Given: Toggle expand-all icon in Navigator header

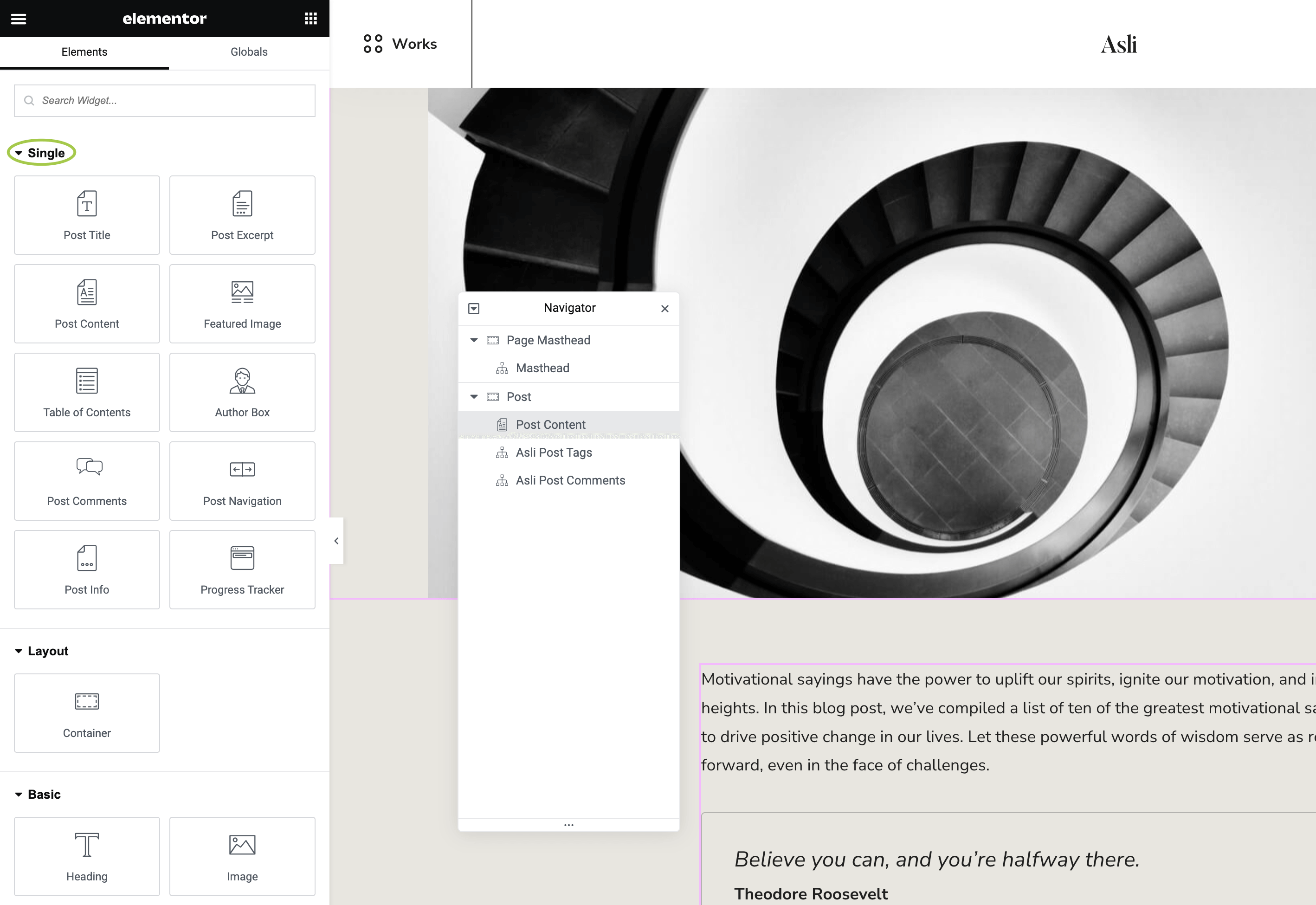Looking at the screenshot, I should click(474, 309).
